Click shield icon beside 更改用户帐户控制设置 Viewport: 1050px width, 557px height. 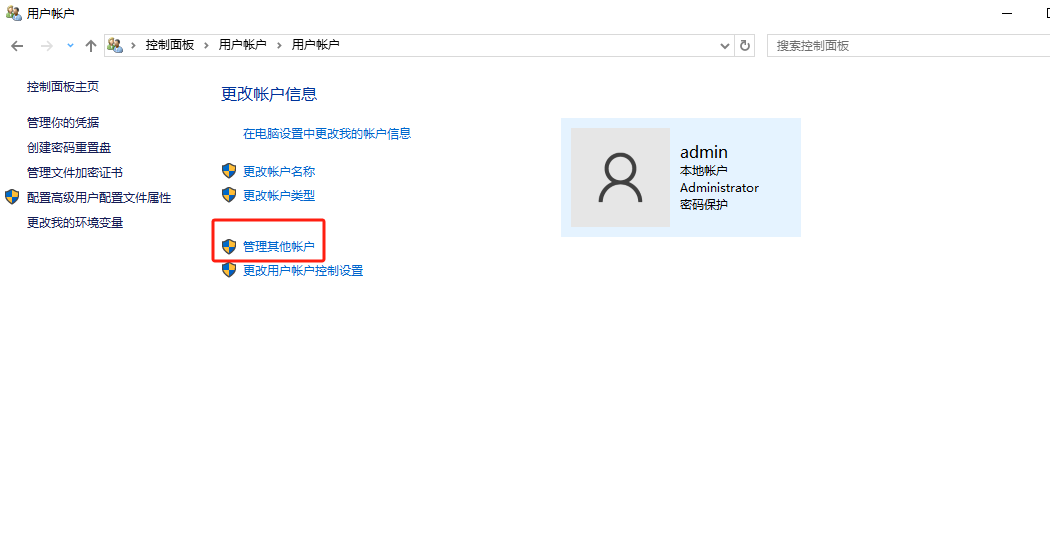pos(229,270)
